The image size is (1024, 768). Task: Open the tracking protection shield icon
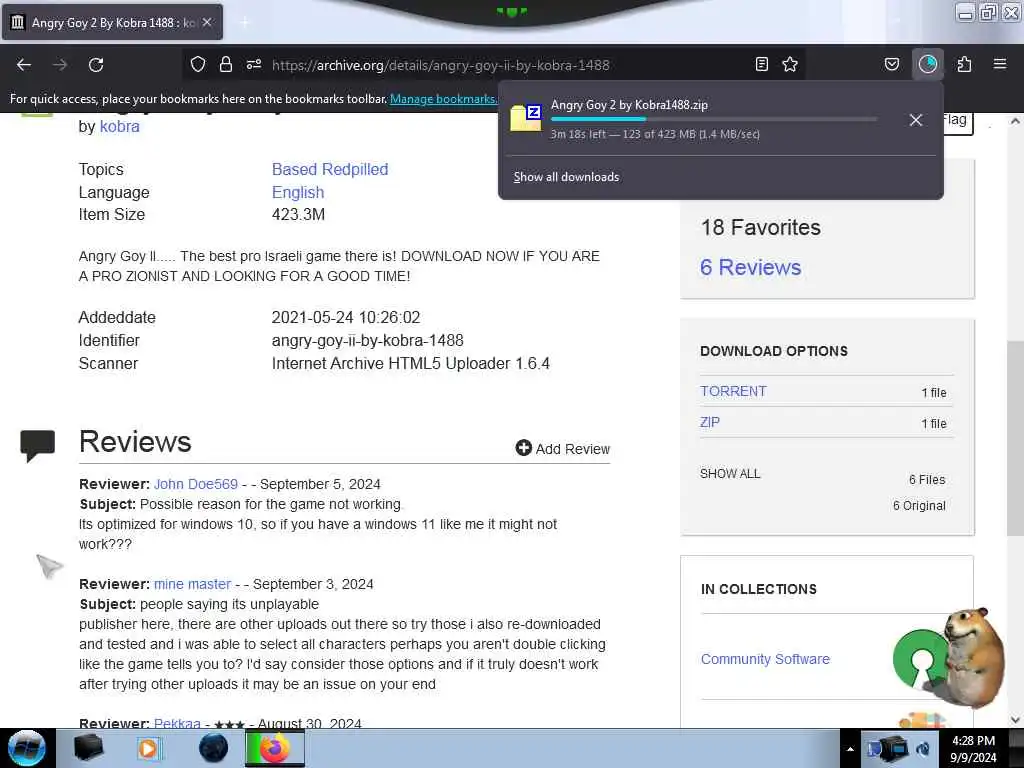[198, 64]
